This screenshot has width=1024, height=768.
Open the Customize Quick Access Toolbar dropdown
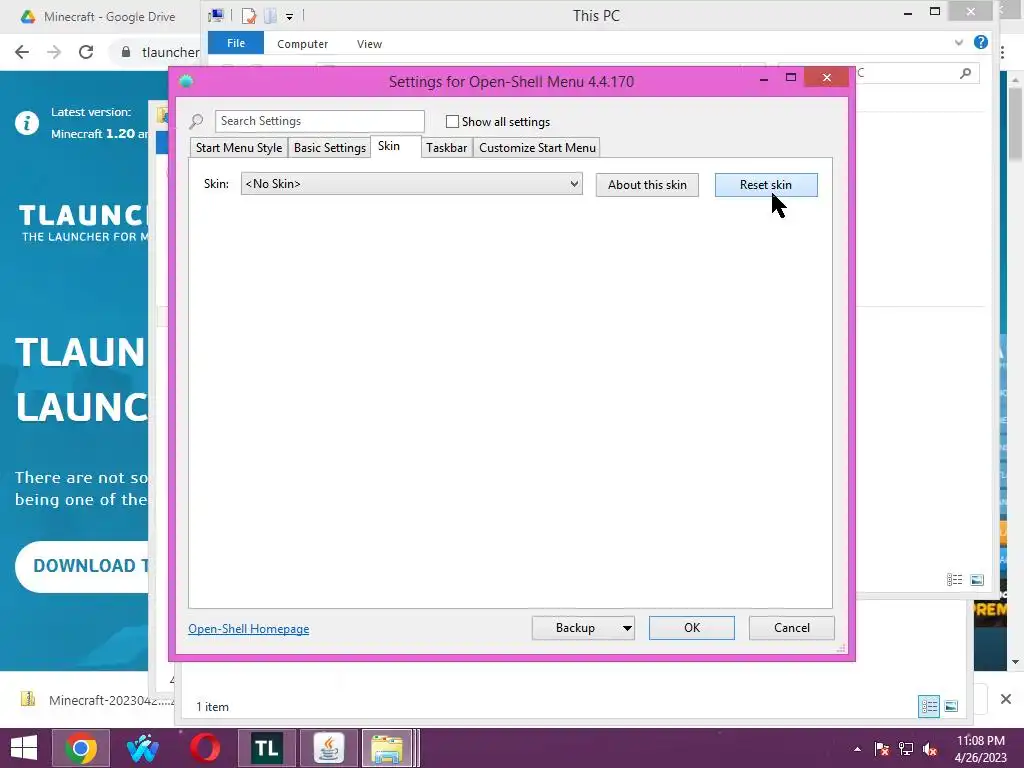coord(289,16)
